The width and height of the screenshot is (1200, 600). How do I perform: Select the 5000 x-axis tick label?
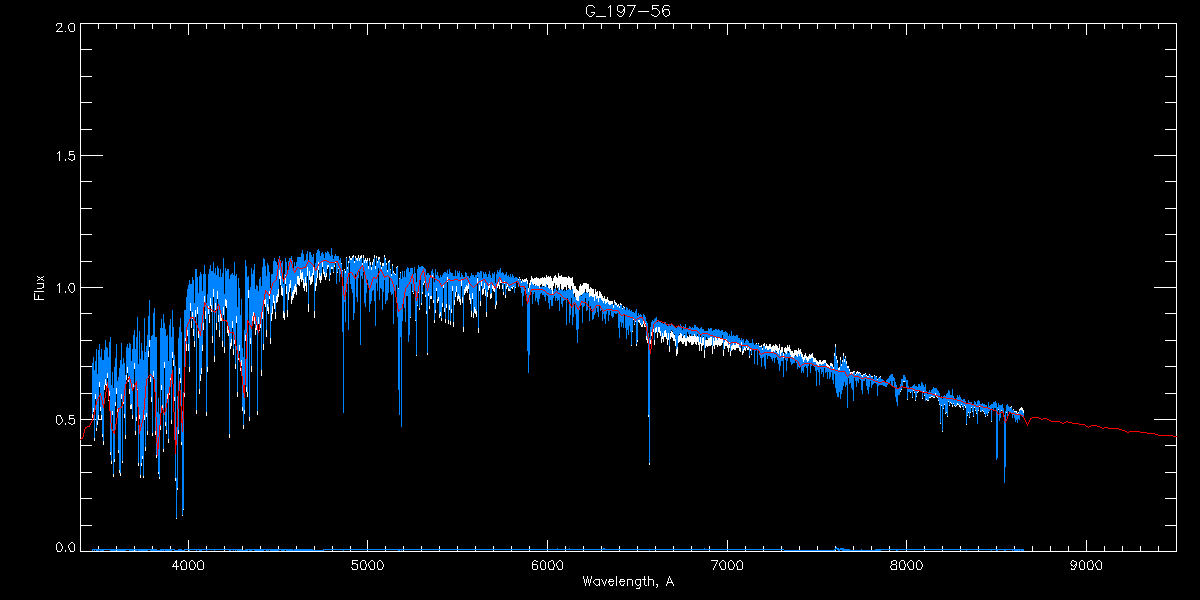pyautogui.click(x=367, y=564)
